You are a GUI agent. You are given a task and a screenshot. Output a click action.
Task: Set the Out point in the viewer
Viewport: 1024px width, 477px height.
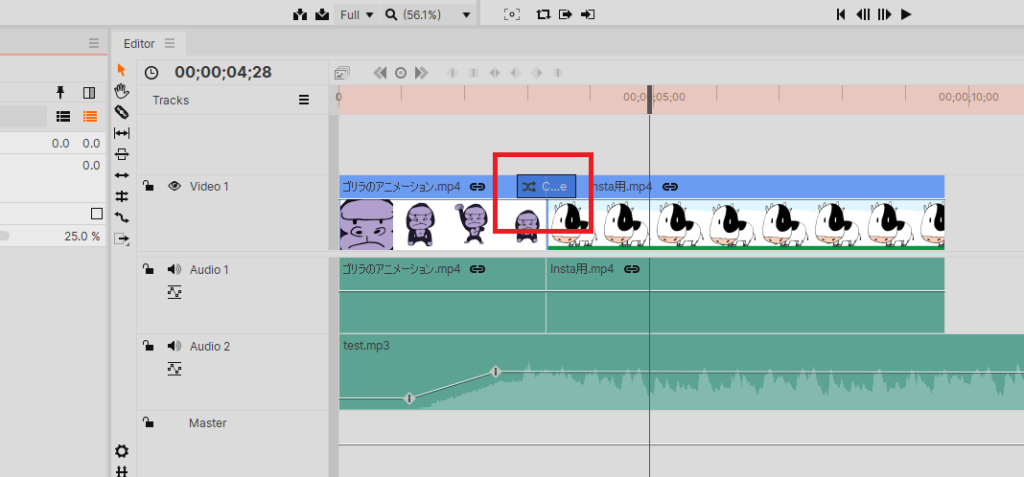(588, 14)
